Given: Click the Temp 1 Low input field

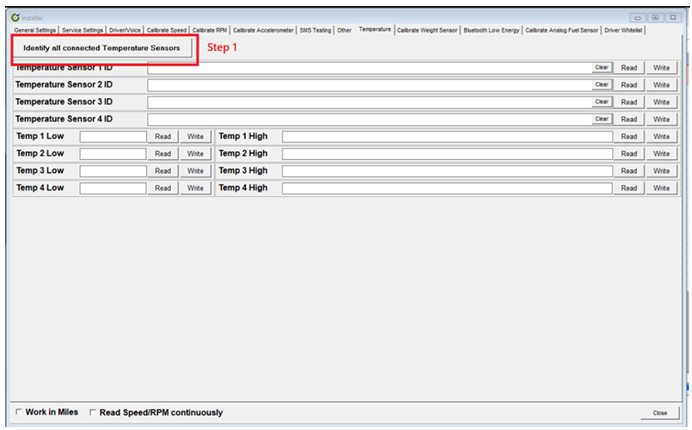Looking at the screenshot, I should tap(113, 136).
